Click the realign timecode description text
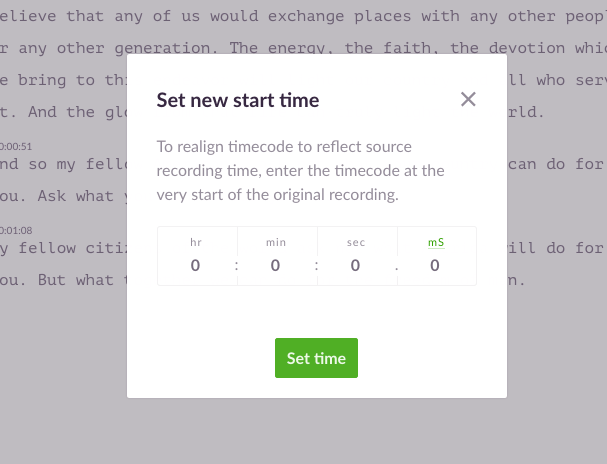This screenshot has width=607, height=464. 300,171
